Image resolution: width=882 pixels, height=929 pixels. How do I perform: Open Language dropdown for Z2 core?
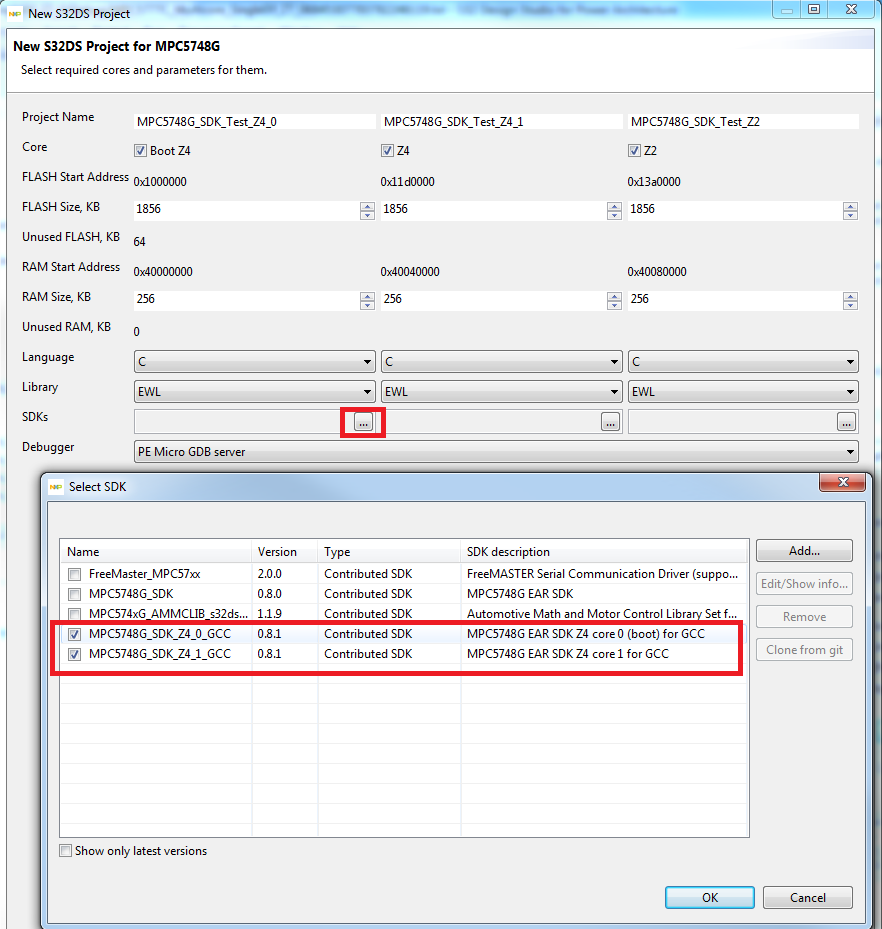[743, 361]
